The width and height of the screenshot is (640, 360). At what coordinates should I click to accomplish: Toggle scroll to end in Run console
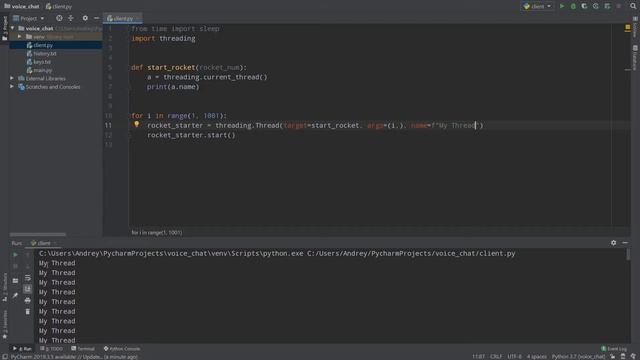pos(27,289)
